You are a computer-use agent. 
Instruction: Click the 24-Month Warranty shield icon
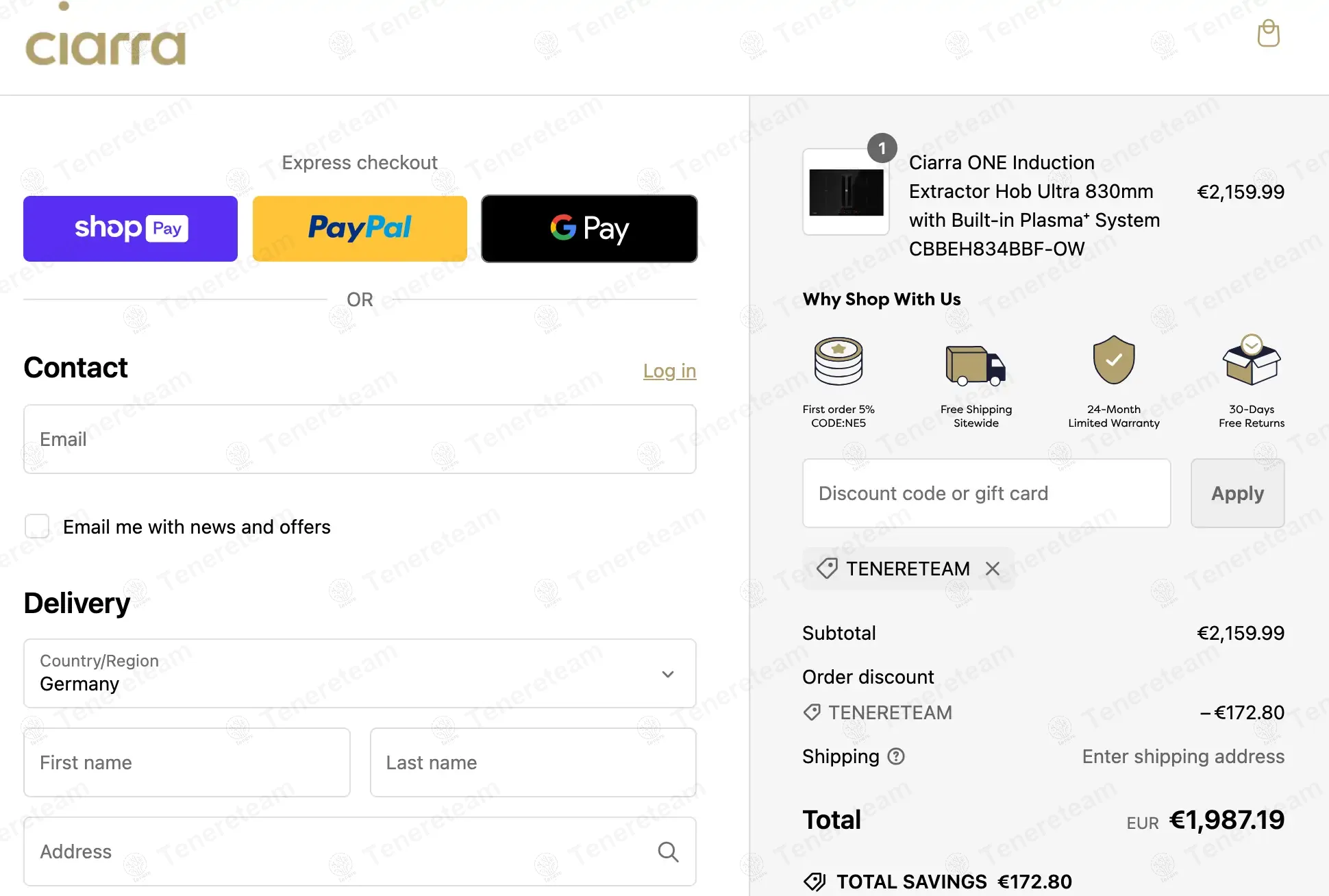1113,360
